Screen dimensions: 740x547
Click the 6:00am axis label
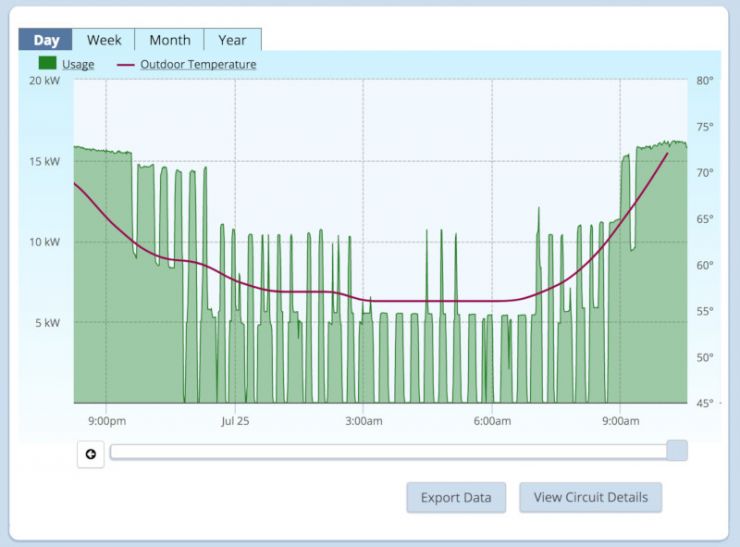pyautogui.click(x=492, y=421)
